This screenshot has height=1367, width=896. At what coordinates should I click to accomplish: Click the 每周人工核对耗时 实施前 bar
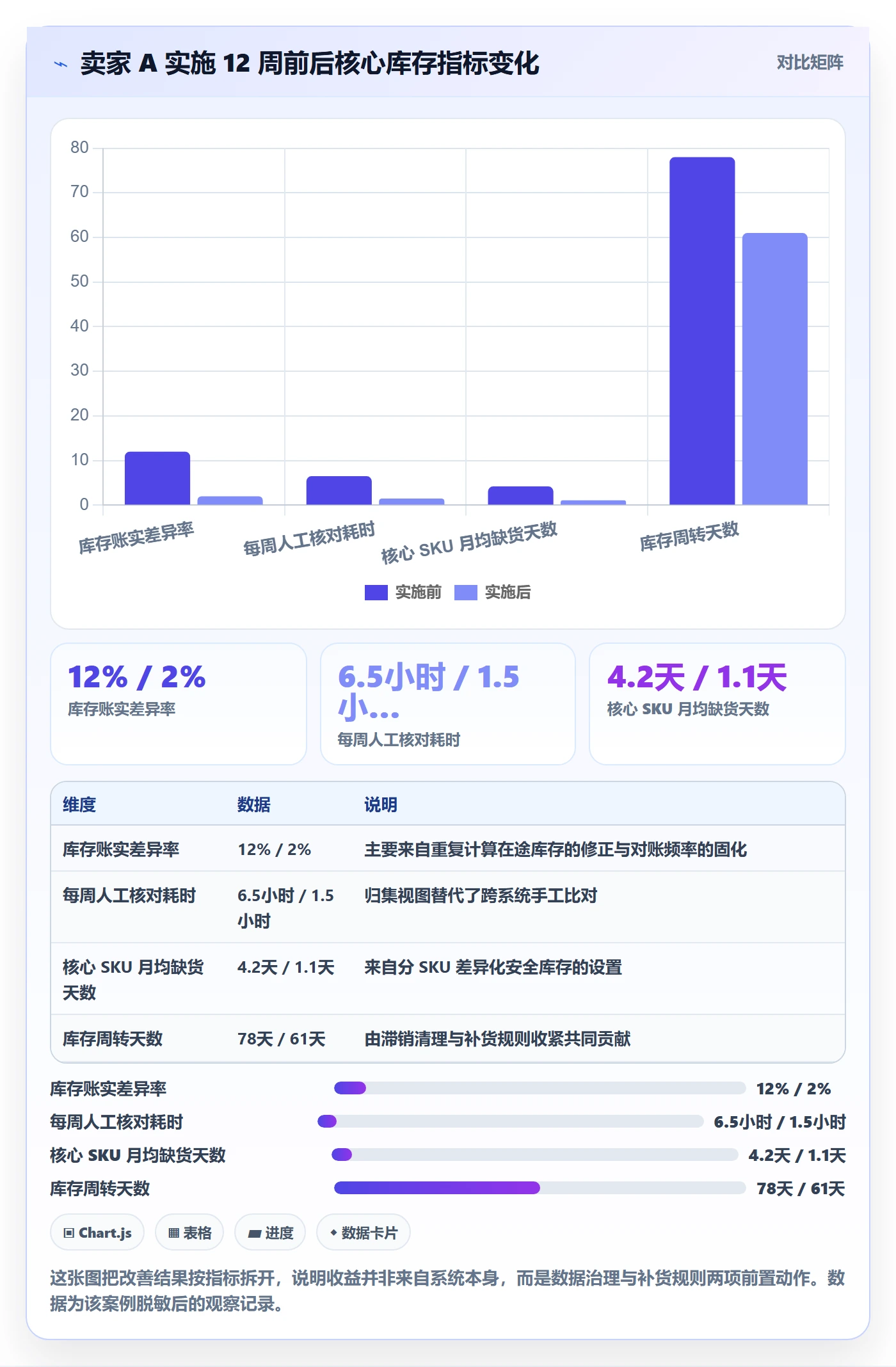339,490
